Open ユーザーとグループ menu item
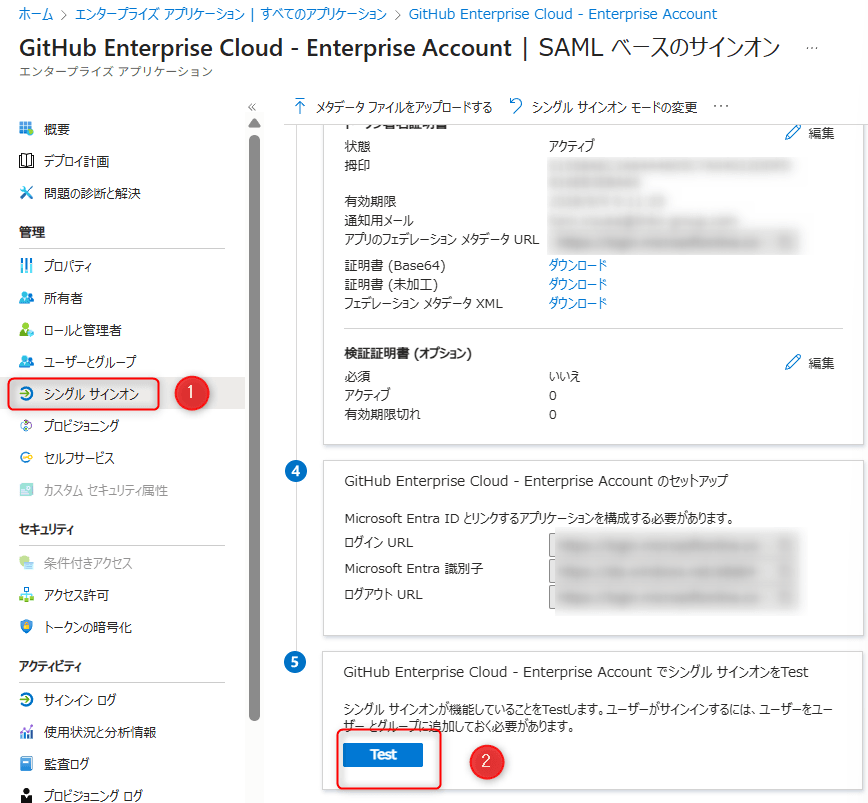 (90, 361)
